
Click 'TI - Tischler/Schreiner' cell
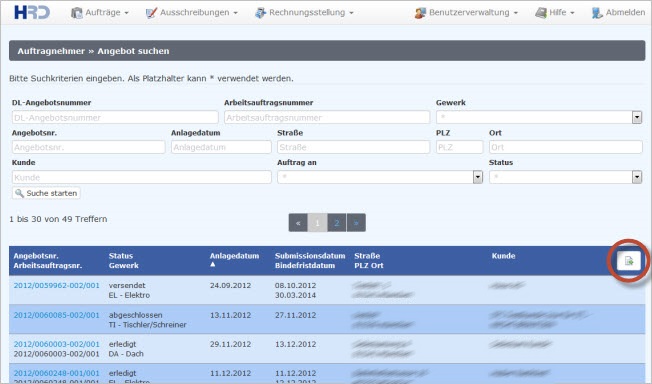point(148,325)
